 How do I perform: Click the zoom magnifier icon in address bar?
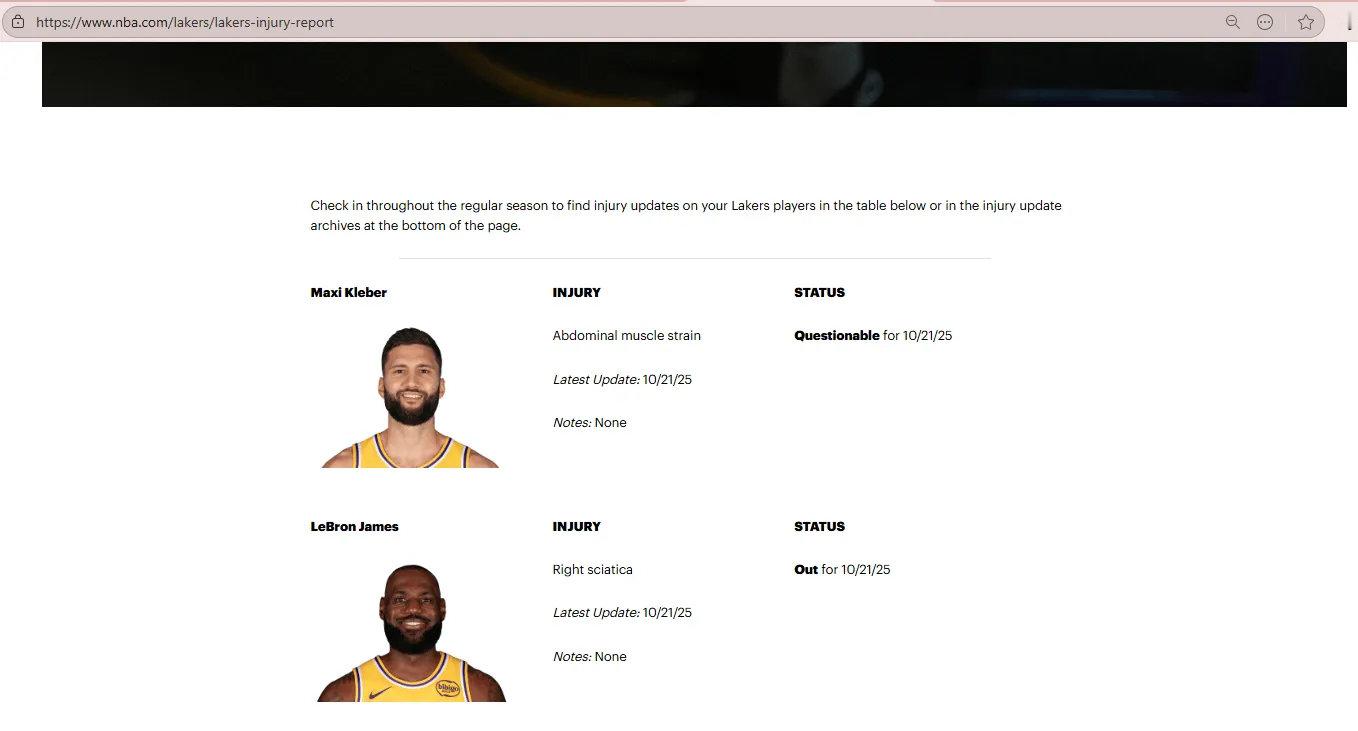click(1233, 22)
